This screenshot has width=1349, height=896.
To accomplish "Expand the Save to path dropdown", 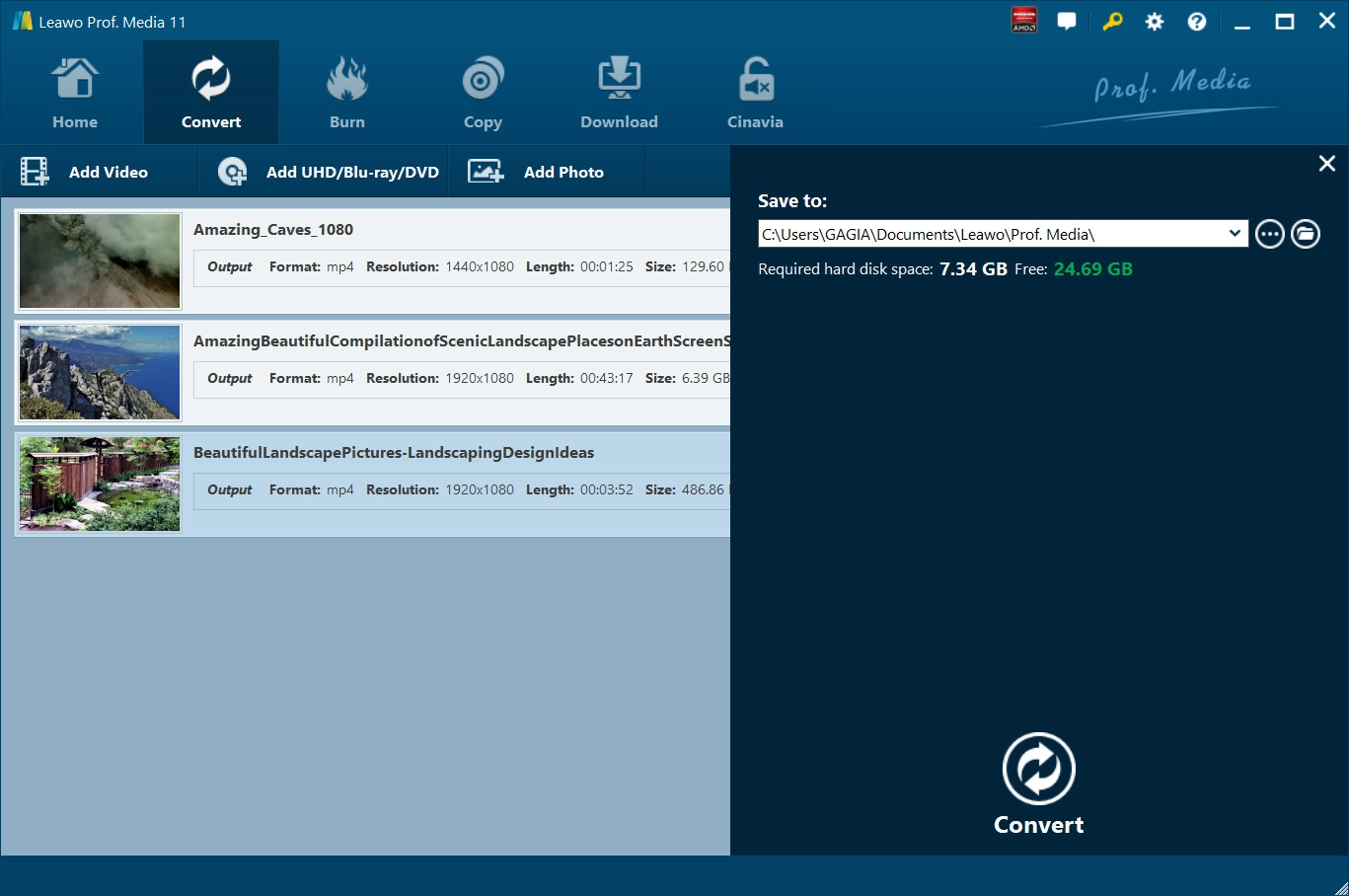I will (1235, 234).
